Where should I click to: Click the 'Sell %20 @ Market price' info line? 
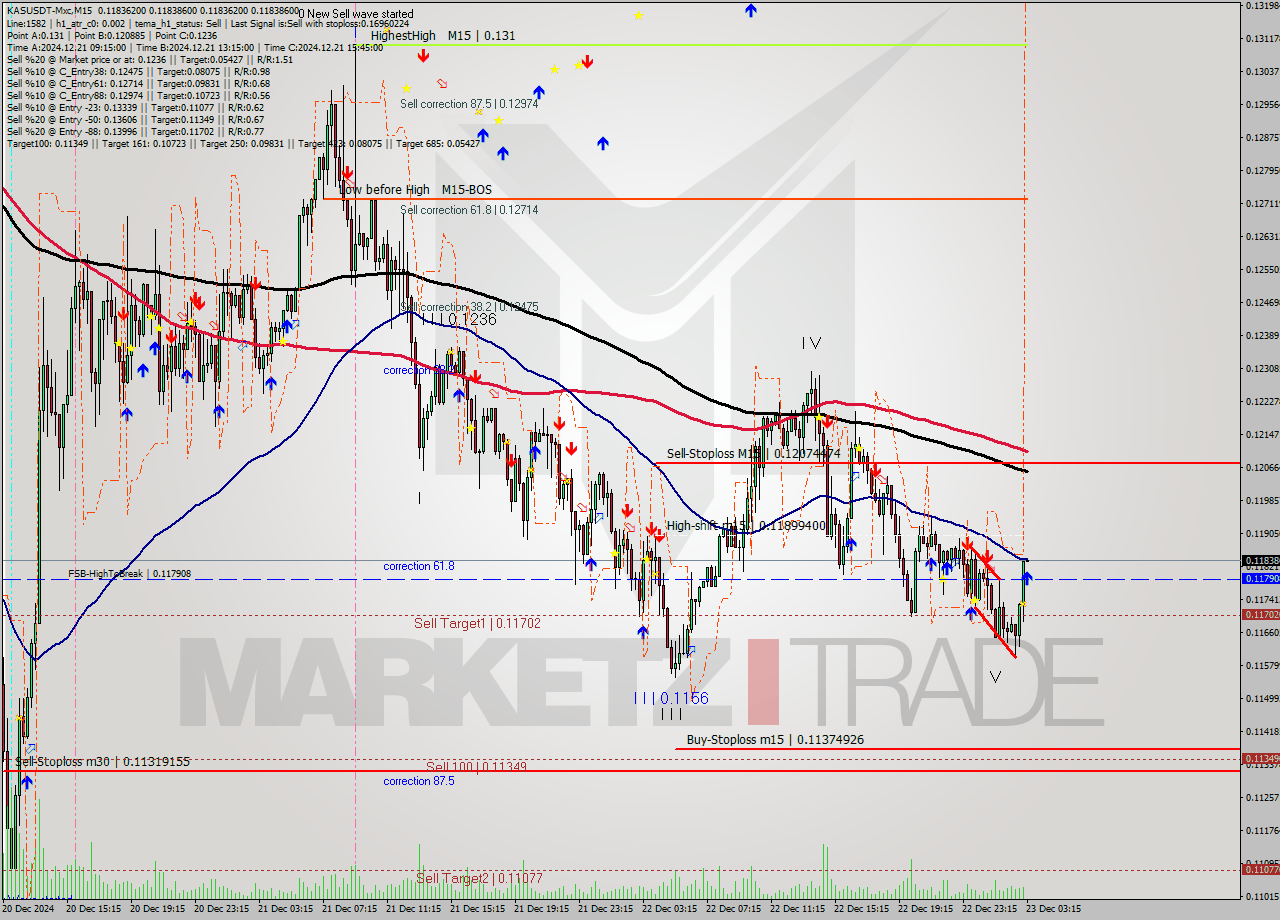pos(149,59)
